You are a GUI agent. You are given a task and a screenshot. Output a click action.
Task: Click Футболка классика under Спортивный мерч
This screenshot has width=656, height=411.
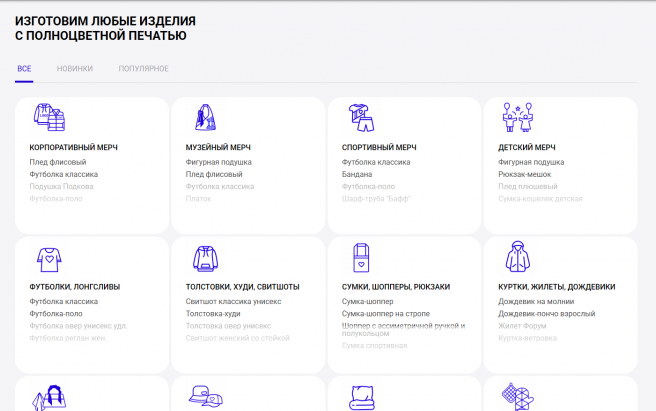(376, 162)
